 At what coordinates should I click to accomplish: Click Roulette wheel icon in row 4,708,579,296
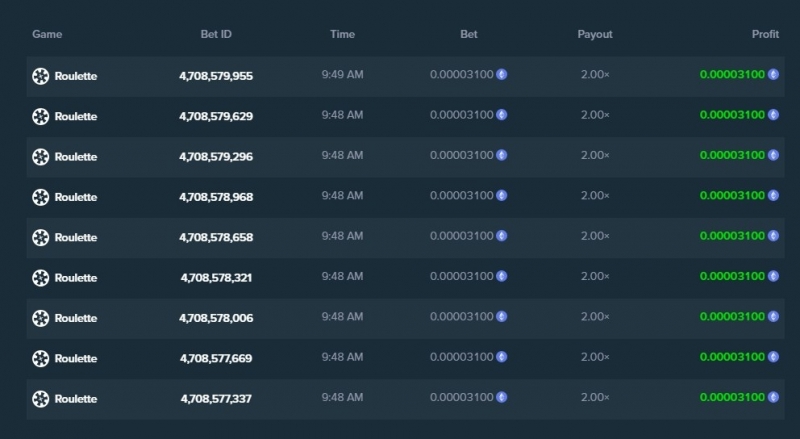click(x=41, y=157)
